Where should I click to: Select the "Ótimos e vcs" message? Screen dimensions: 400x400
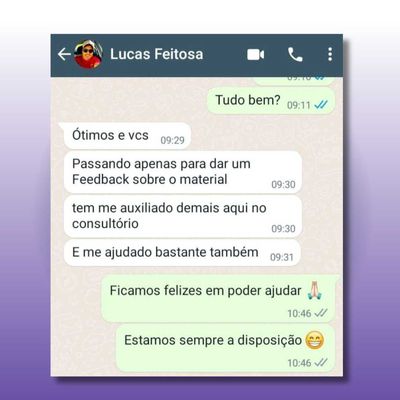pyautogui.click(x=127, y=136)
